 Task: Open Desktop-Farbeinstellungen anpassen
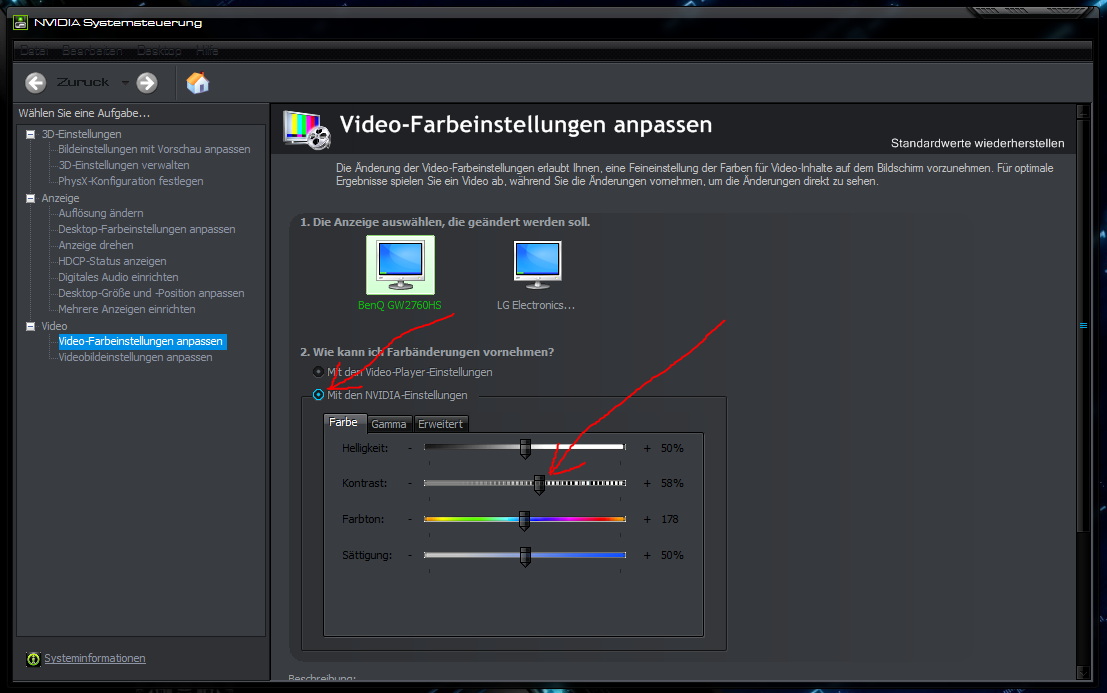click(x=147, y=229)
